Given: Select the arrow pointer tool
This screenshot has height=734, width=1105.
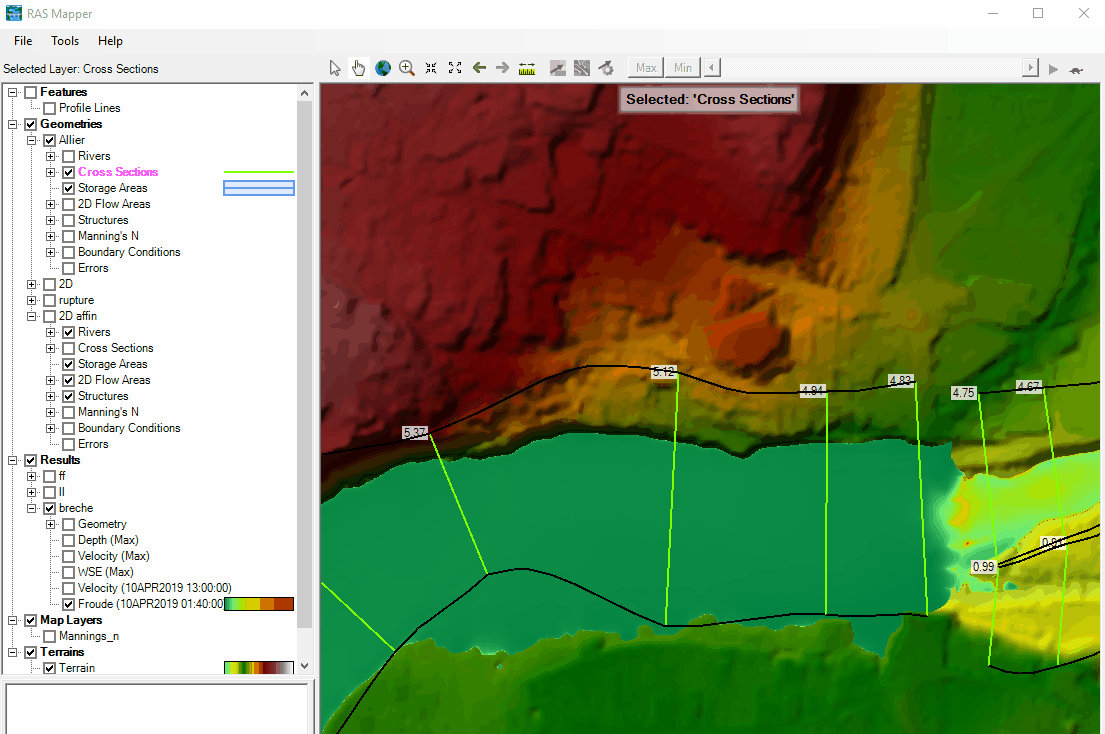Looking at the screenshot, I should click(x=335, y=68).
